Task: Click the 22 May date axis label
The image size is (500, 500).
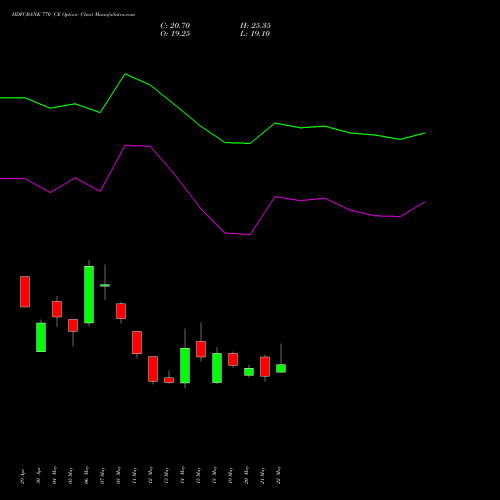Action: pos(278,475)
